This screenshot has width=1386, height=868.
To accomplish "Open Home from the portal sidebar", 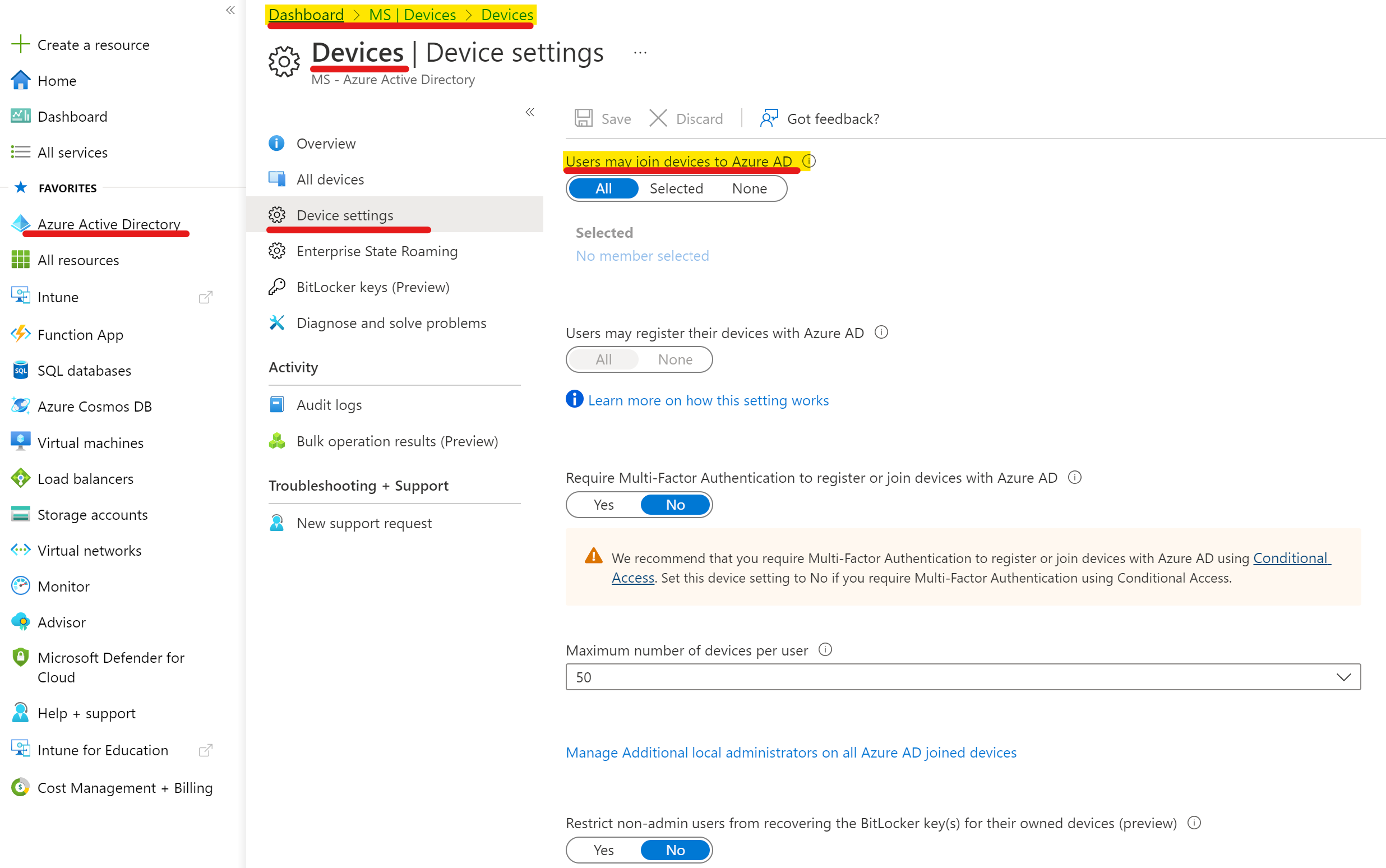I will point(57,80).
